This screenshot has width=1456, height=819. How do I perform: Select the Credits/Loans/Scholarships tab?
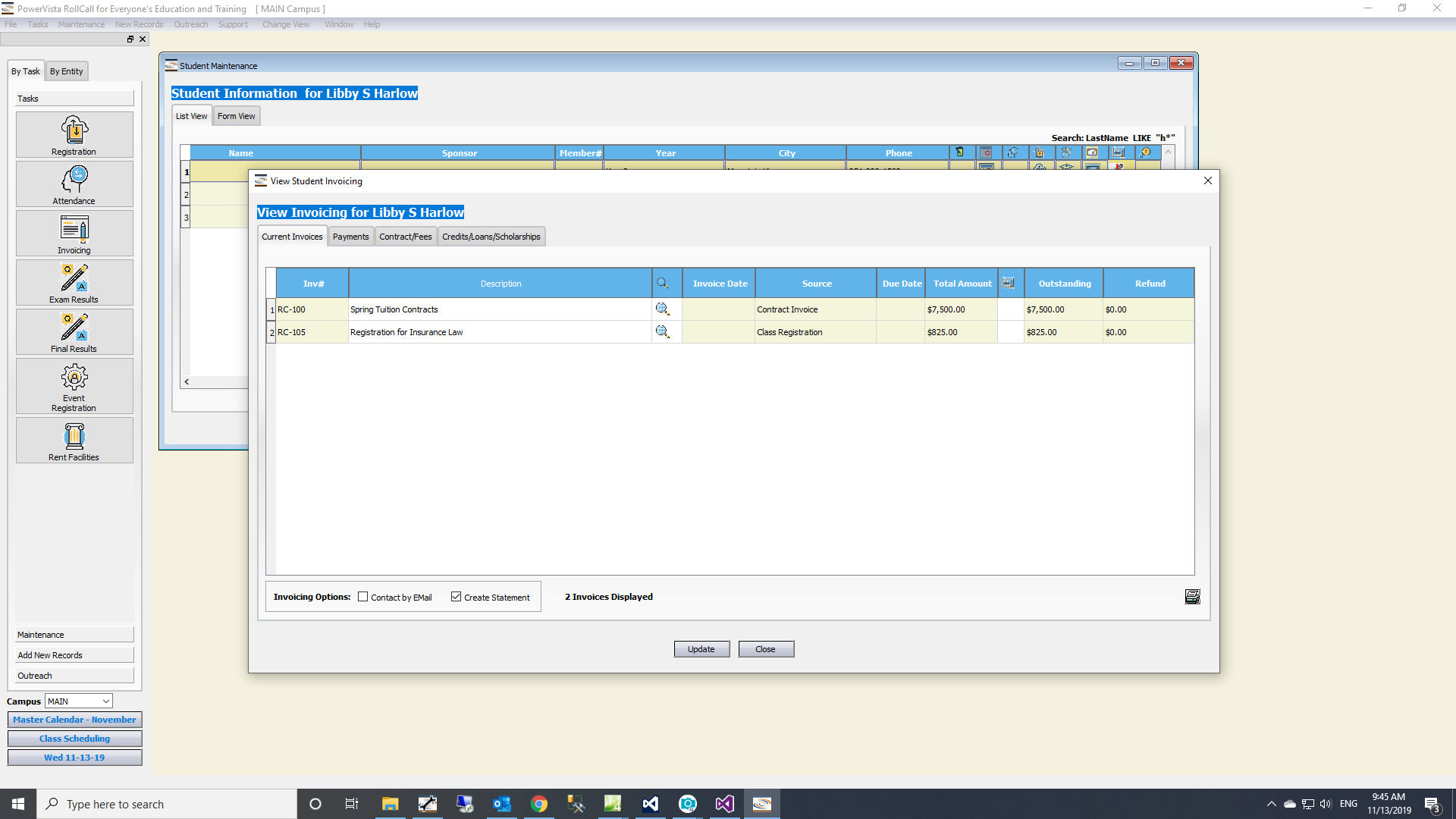491,236
